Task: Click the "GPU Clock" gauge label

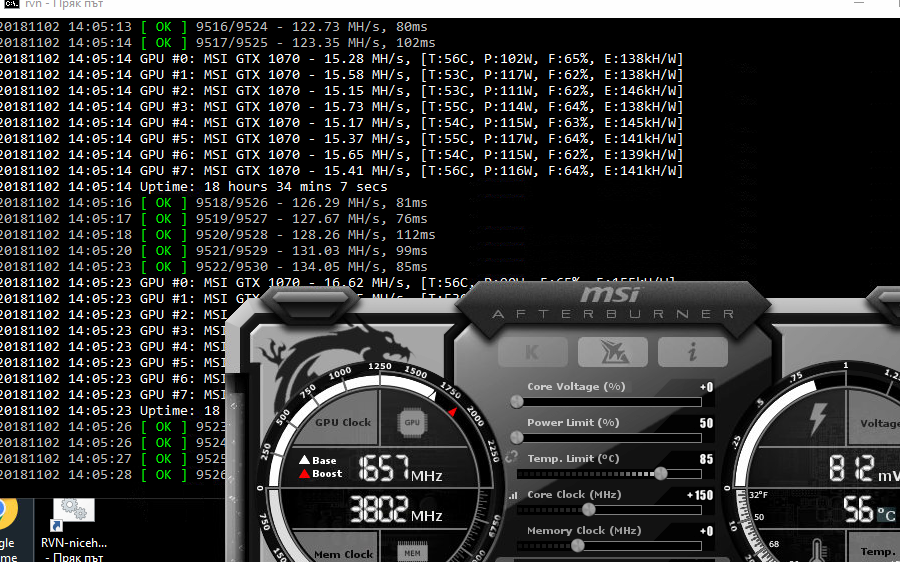Action: tap(343, 423)
